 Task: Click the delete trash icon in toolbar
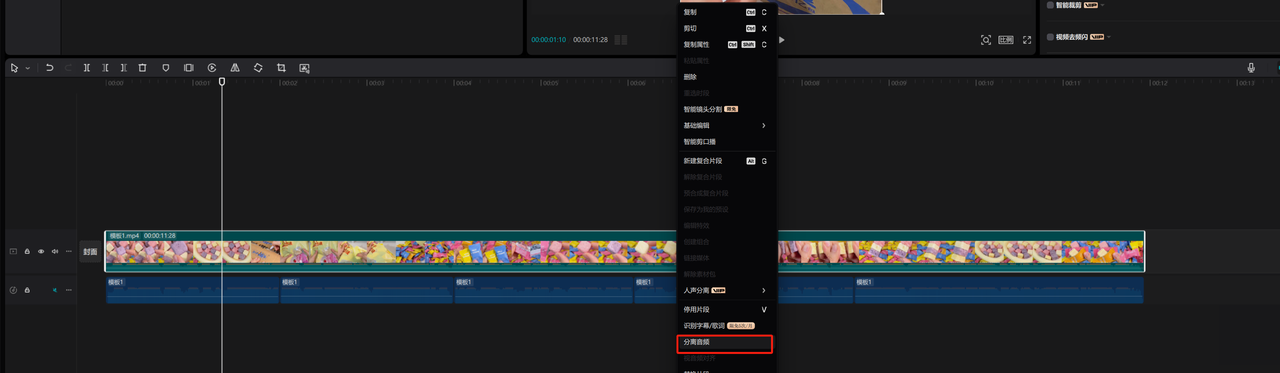point(142,68)
